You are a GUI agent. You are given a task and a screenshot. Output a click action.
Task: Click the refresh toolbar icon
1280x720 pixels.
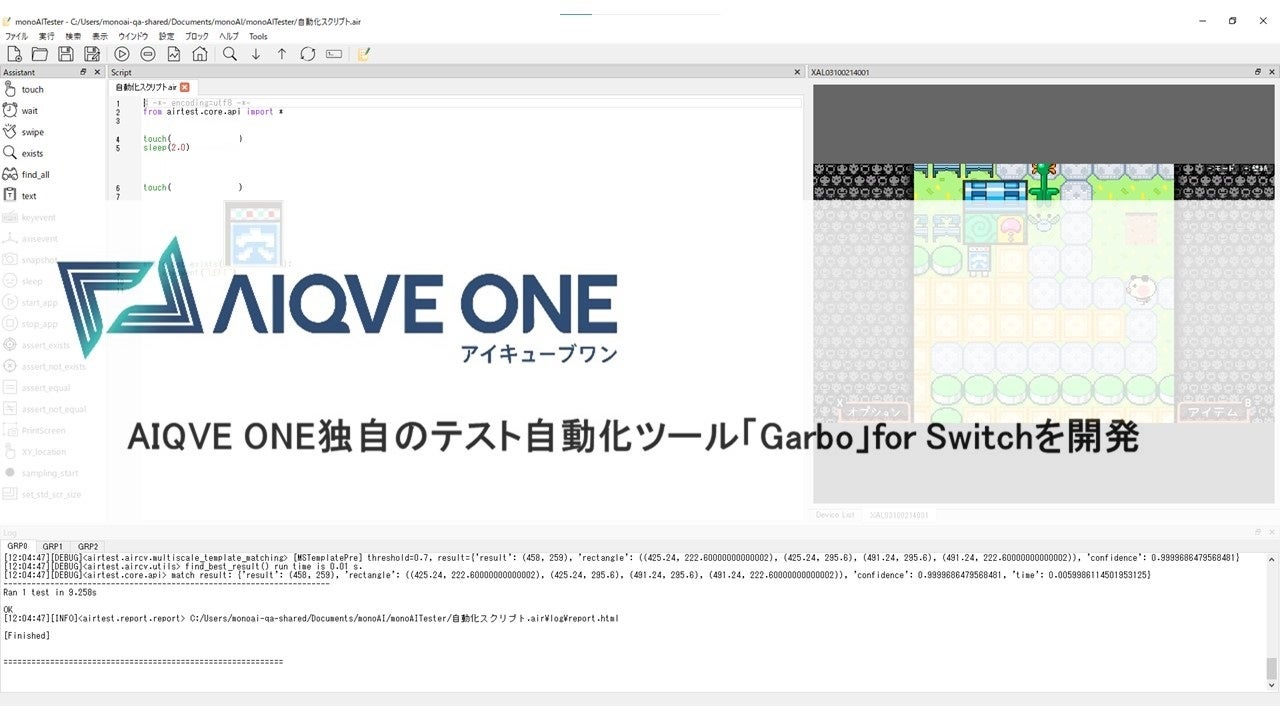308,54
